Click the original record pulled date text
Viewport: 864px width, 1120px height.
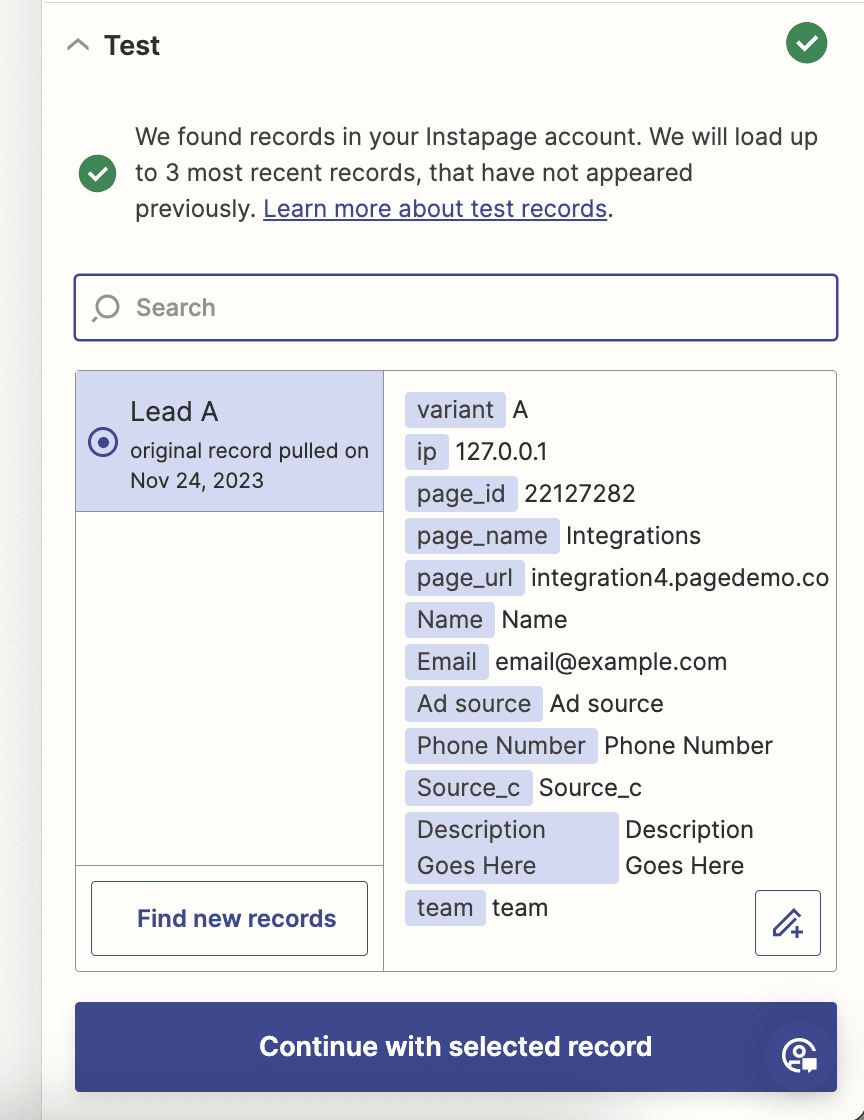pyautogui.click(x=249, y=466)
